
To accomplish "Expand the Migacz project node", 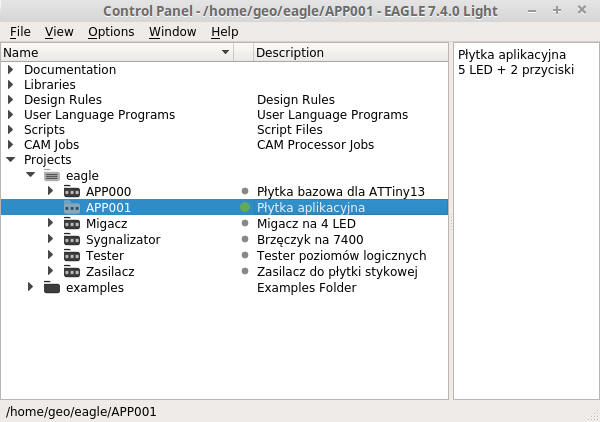I will (50, 223).
